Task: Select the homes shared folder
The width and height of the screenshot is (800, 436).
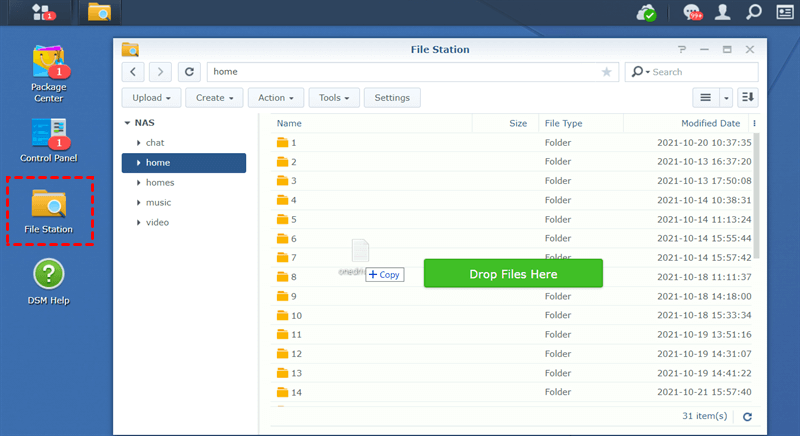Action: 160,183
